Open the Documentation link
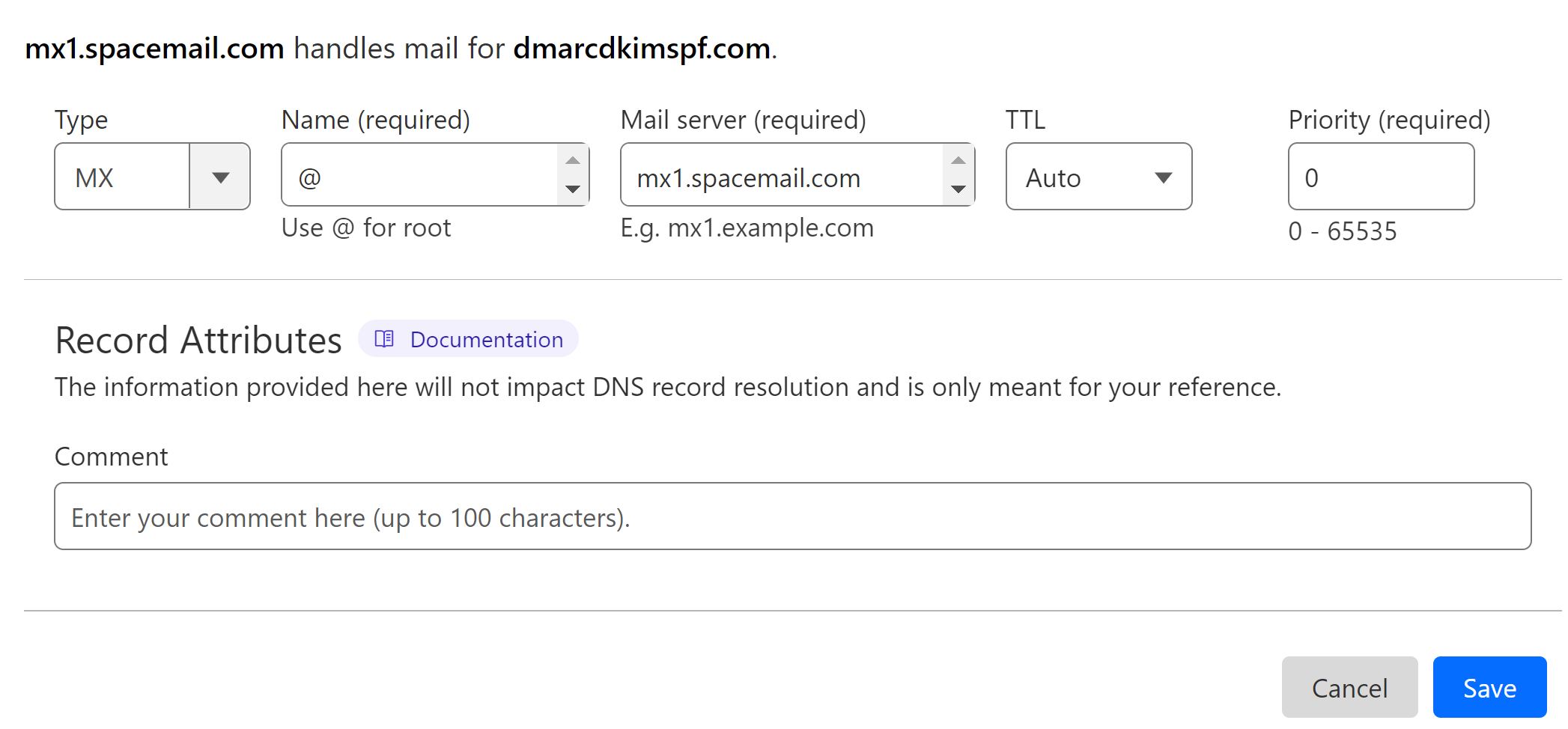The width and height of the screenshot is (1568, 729). 468,339
